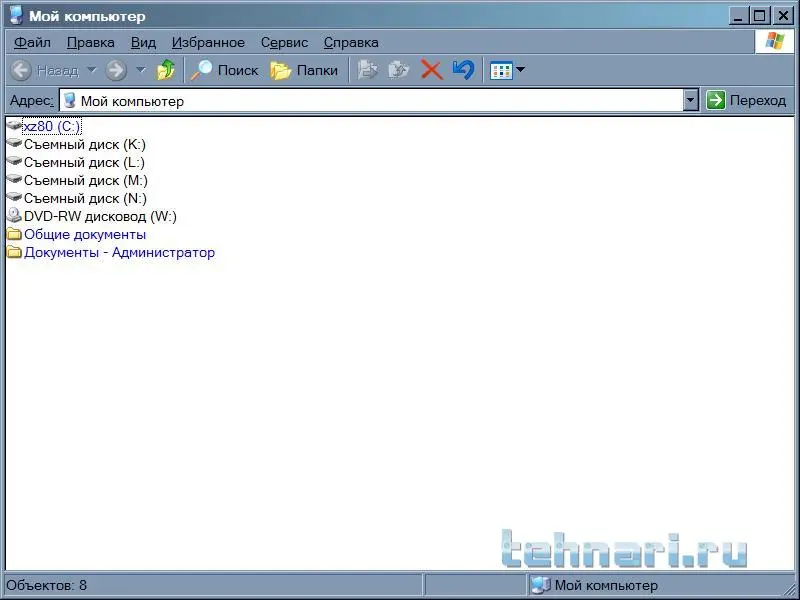Screen dimensions: 800x600
Task: Click the Съемный диск (L:) drive icon
Action: click(14, 161)
